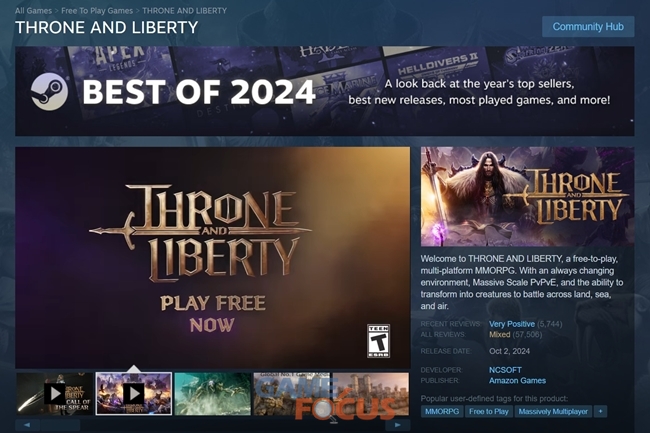Play the second highlighted trailer thumbnail
This screenshot has height=433, width=650.
pyautogui.click(x=133, y=394)
